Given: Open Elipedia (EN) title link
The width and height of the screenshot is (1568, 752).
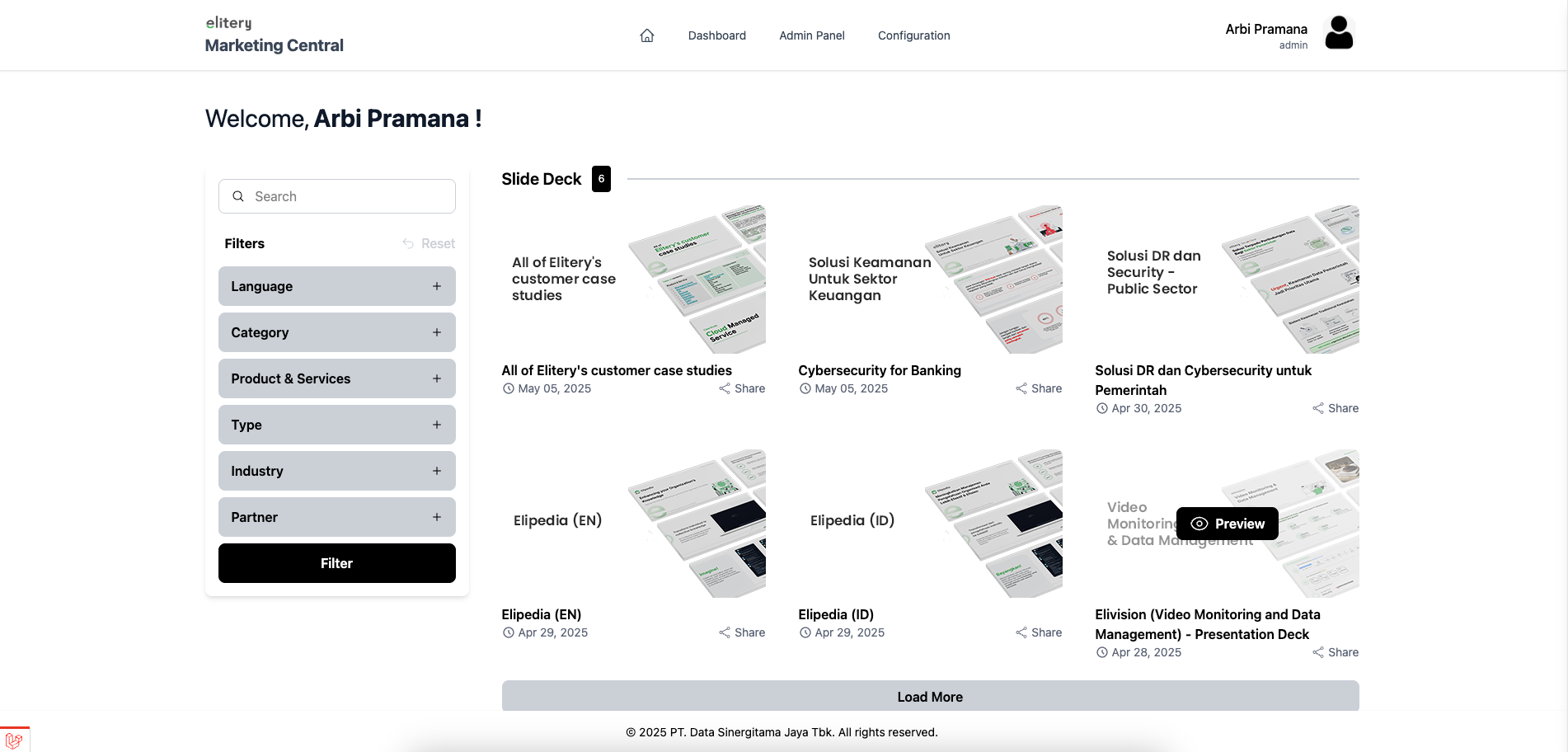Looking at the screenshot, I should pos(542,614).
